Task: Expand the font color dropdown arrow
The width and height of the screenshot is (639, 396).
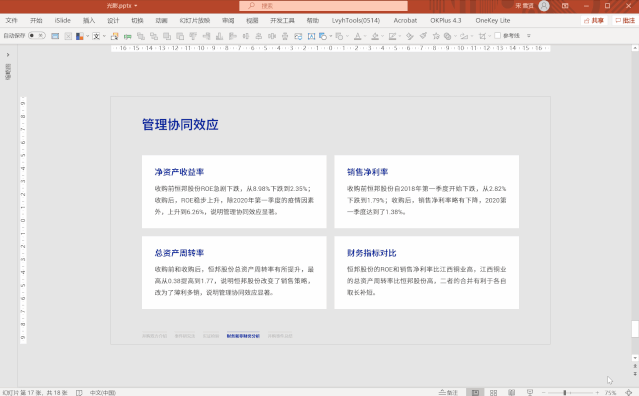Action: click(x=365, y=36)
